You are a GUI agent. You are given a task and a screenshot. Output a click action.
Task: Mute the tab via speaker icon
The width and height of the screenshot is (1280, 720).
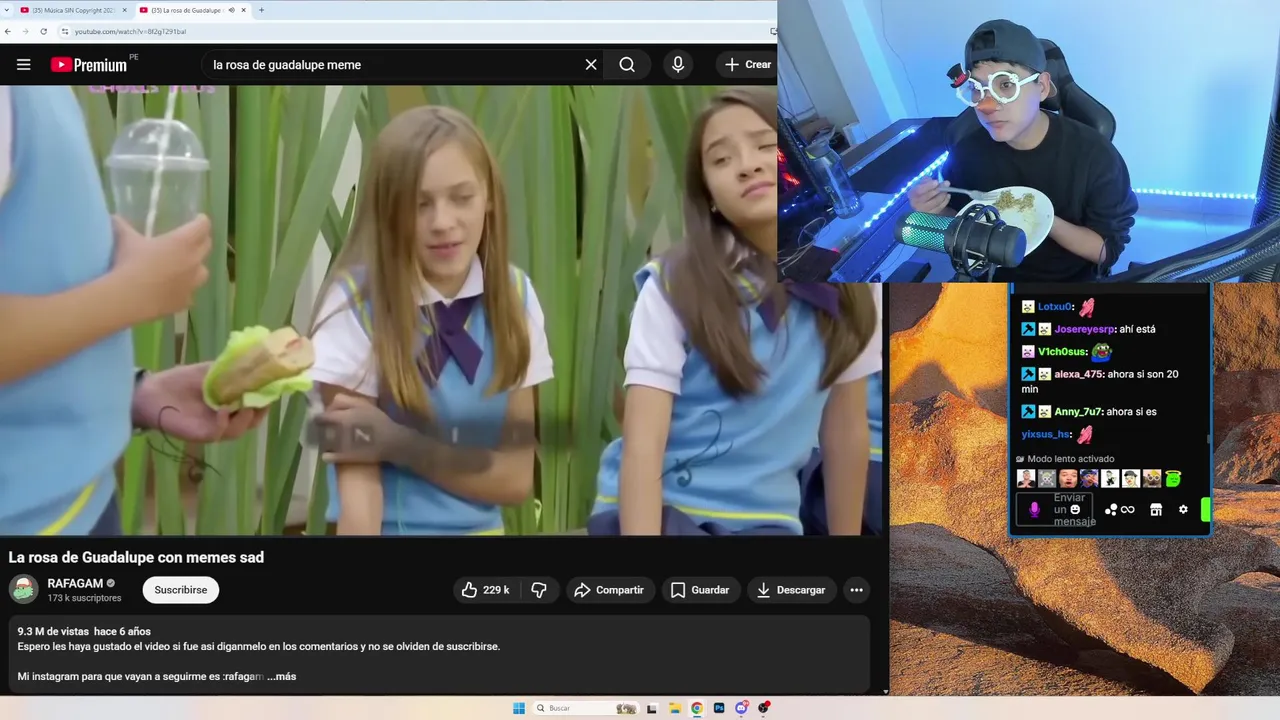[x=231, y=10]
